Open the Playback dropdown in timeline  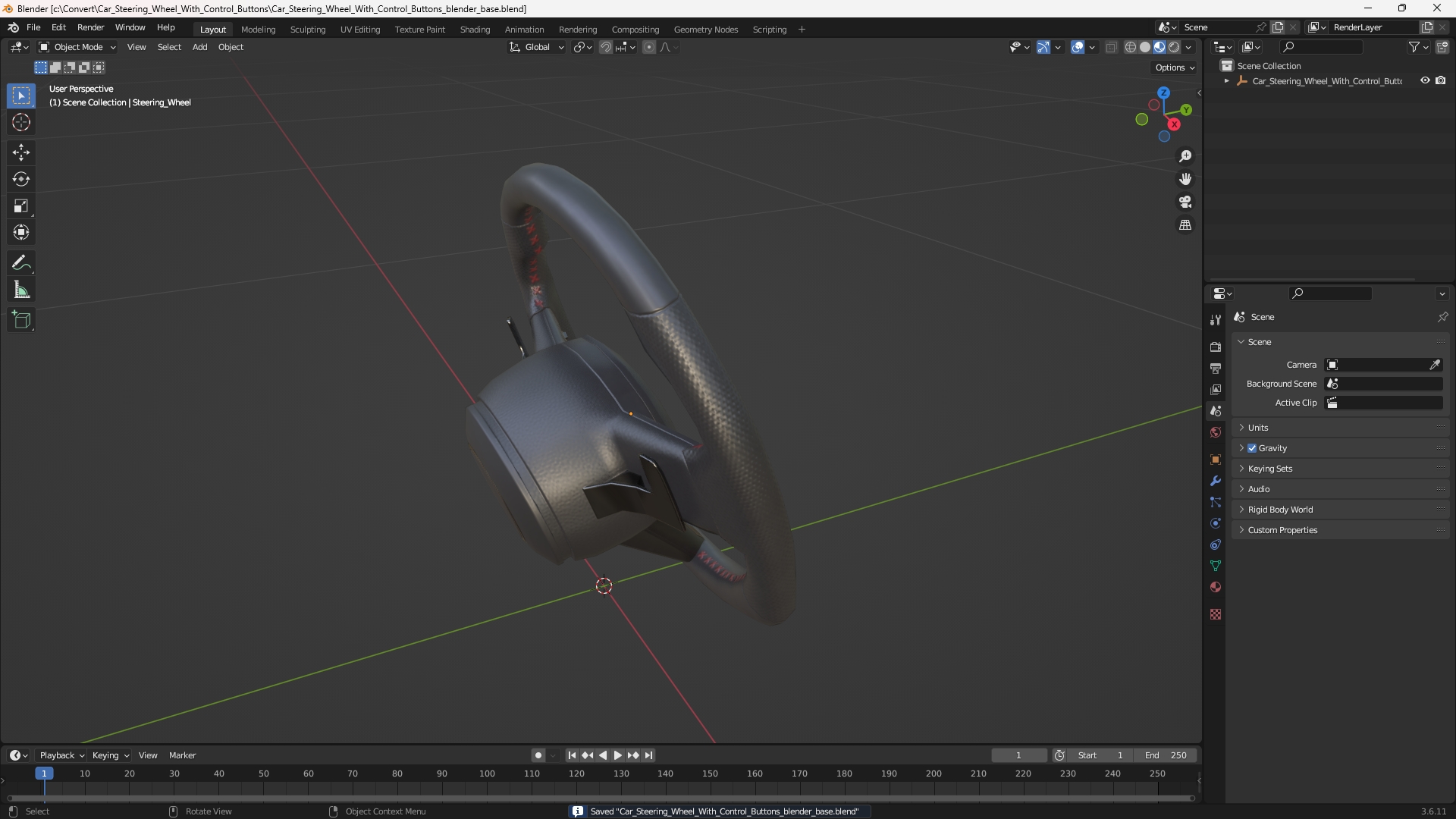(61, 755)
